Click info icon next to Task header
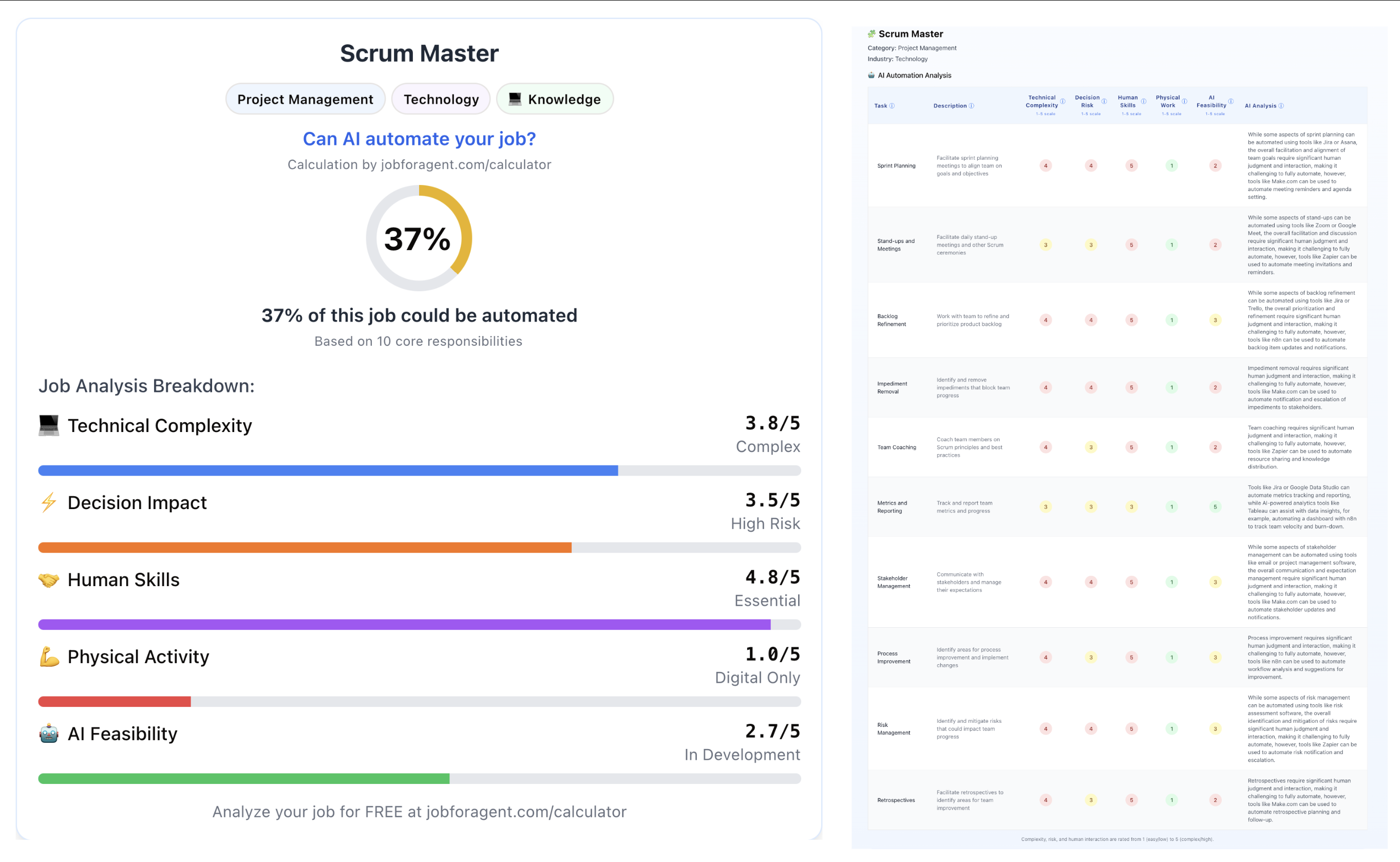This screenshot has width=1400, height=862. click(x=892, y=105)
